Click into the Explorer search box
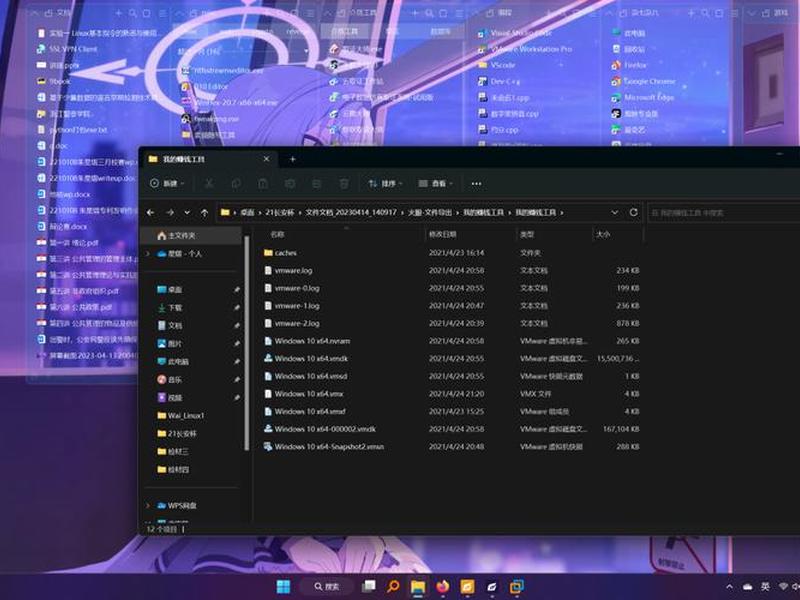This screenshot has height=600, width=800. [x=723, y=212]
